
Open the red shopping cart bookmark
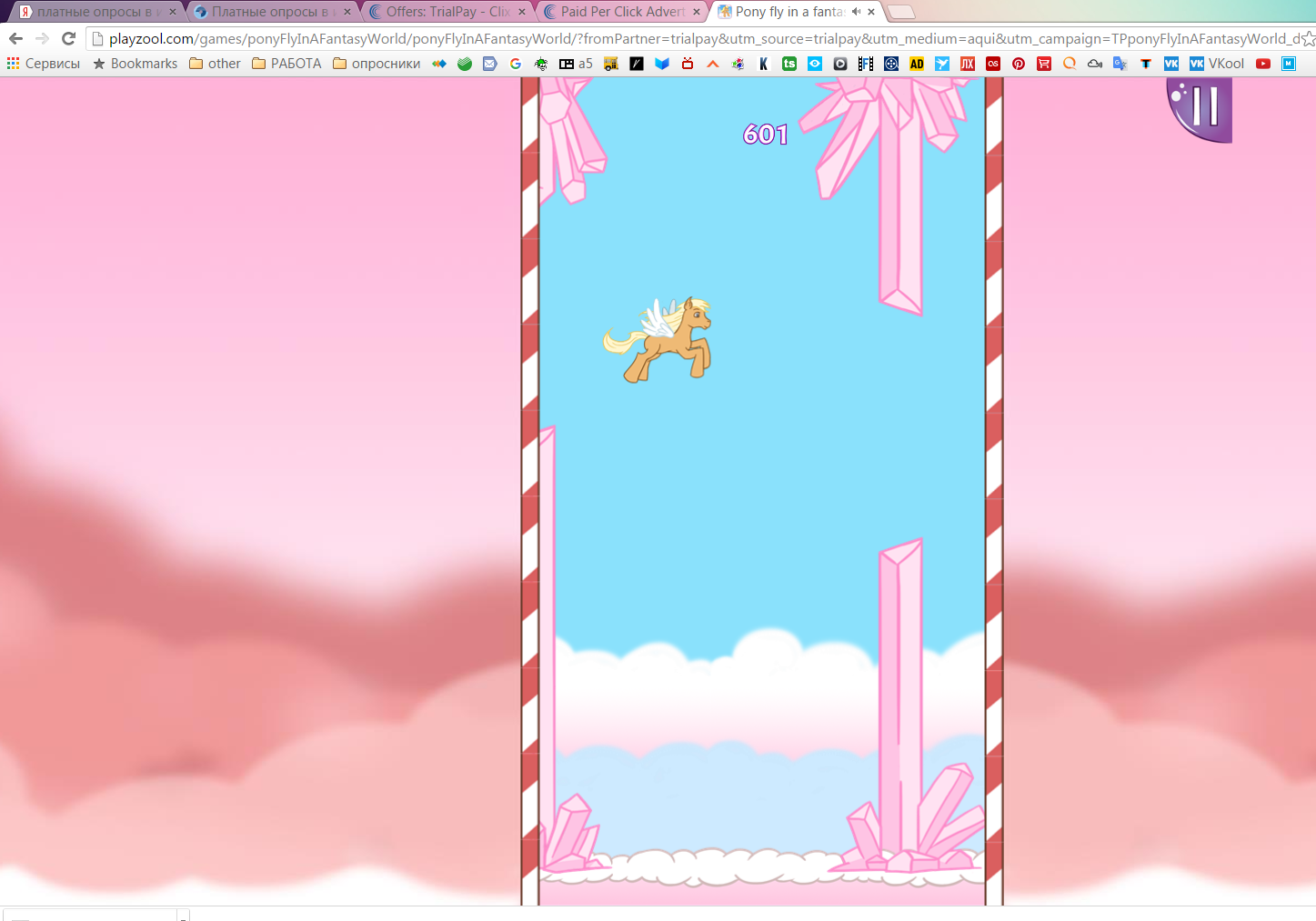pos(1044,64)
